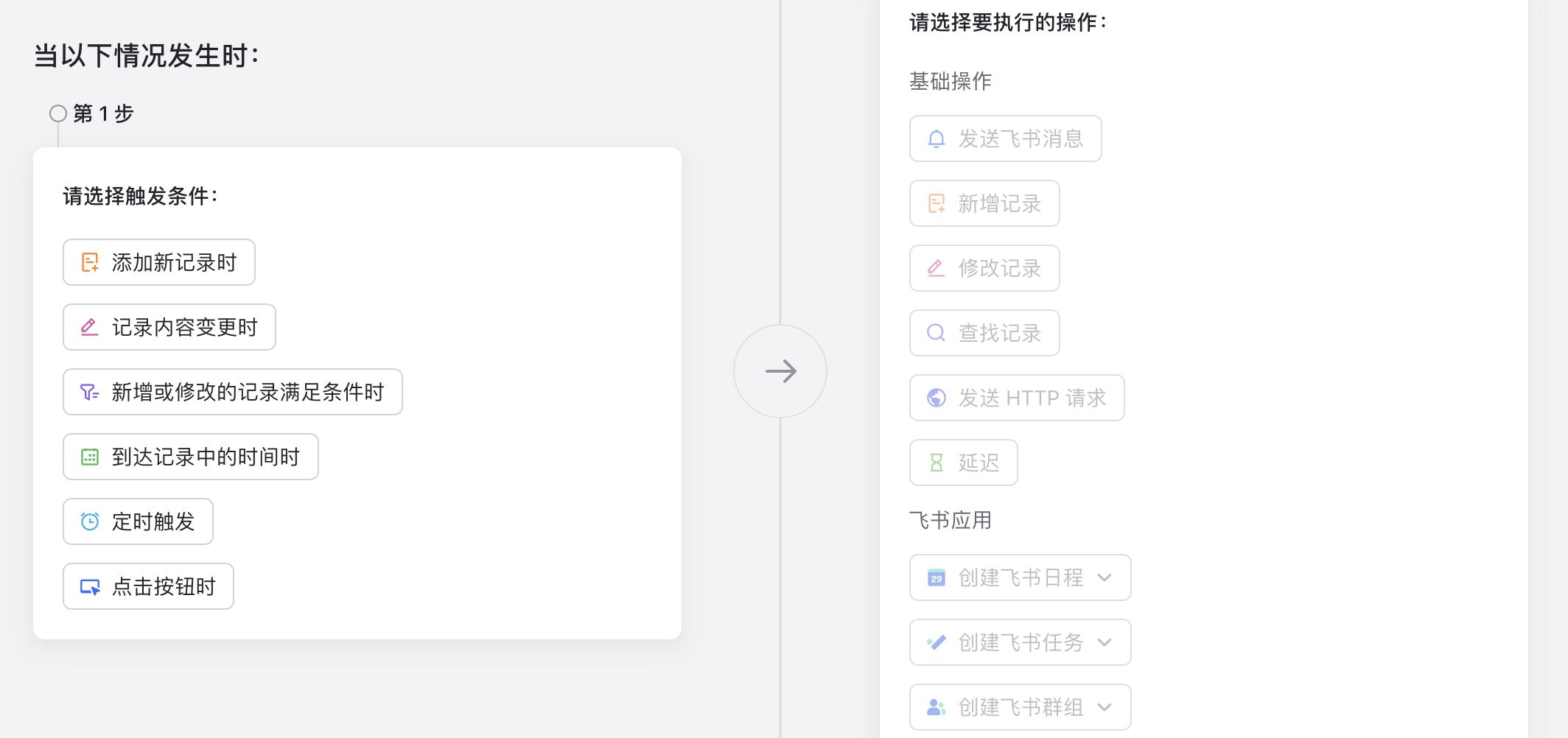Choose the 新增记录 action
1568x738 pixels.
[x=999, y=204]
